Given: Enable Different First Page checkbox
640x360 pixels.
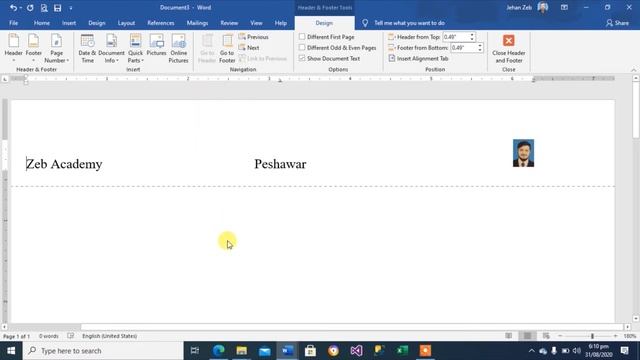Looking at the screenshot, I should (302, 37).
